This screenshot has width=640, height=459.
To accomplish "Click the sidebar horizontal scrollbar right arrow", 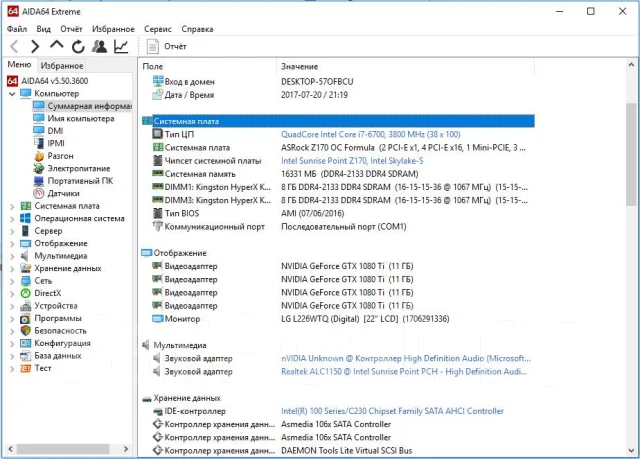I will tap(126, 449).
